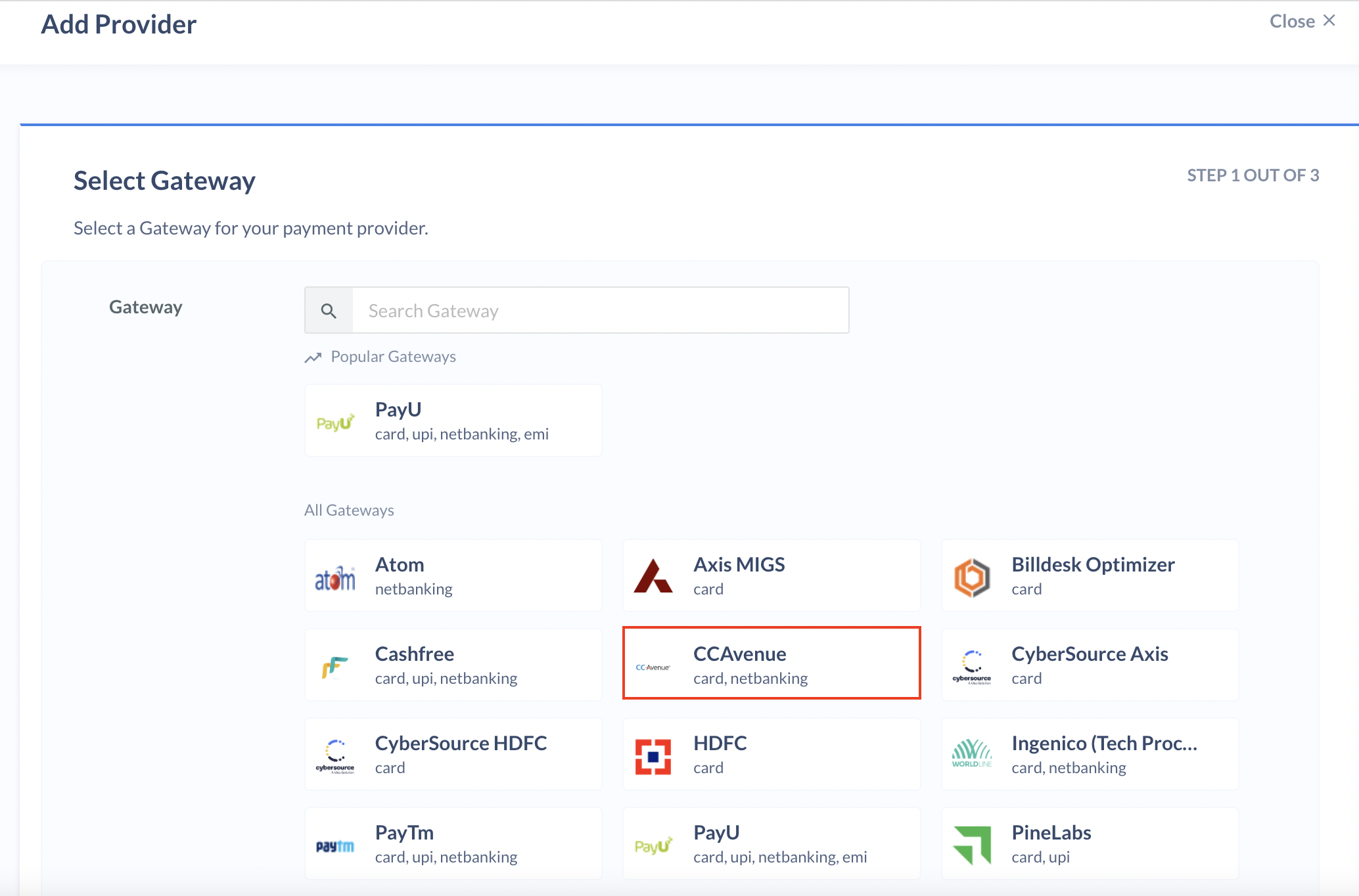The width and height of the screenshot is (1359, 896).
Task: Close the Add Provider dialog
Action: tap(1302, 21)
